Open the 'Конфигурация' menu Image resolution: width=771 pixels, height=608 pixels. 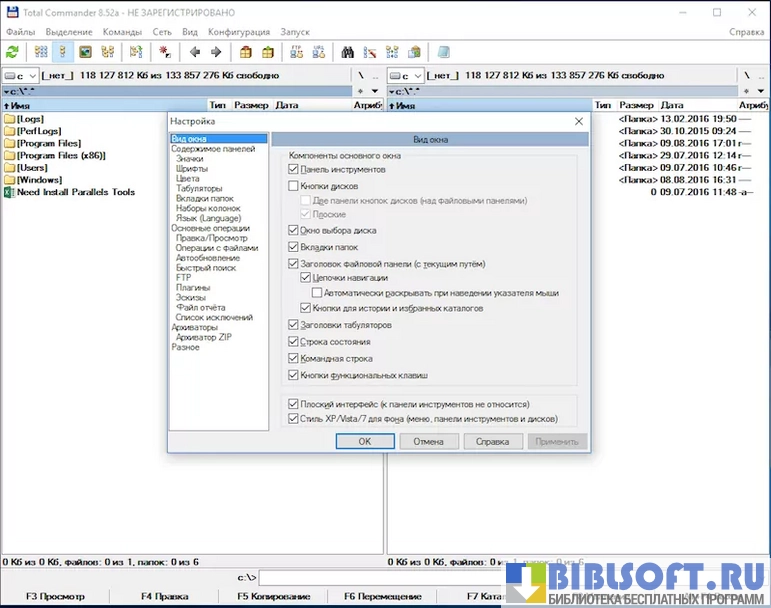coord(239,32)
